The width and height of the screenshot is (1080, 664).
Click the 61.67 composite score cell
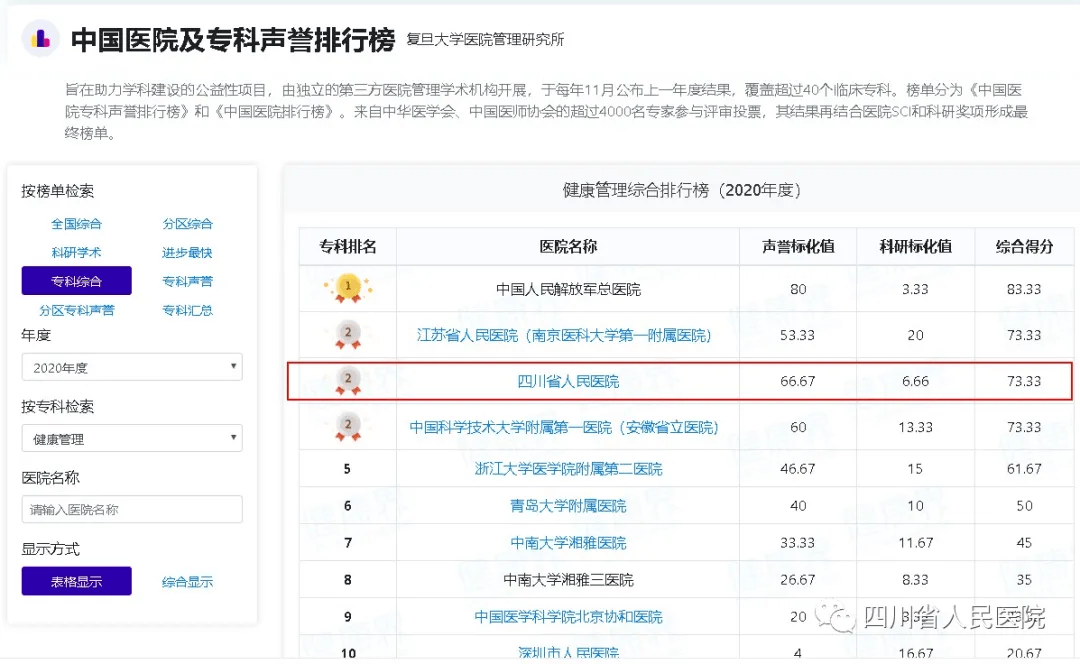point(1024,469)
